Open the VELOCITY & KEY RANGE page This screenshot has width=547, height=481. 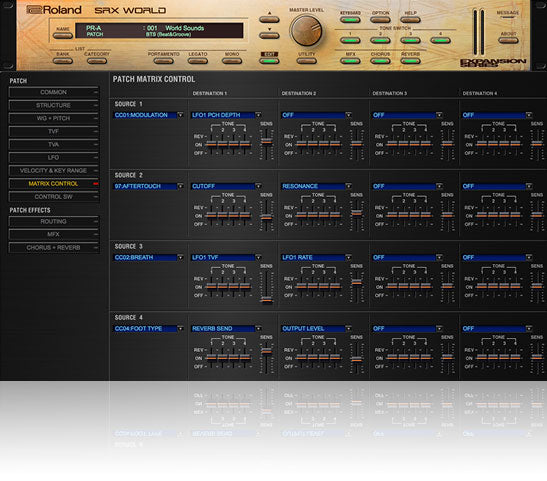54,171
